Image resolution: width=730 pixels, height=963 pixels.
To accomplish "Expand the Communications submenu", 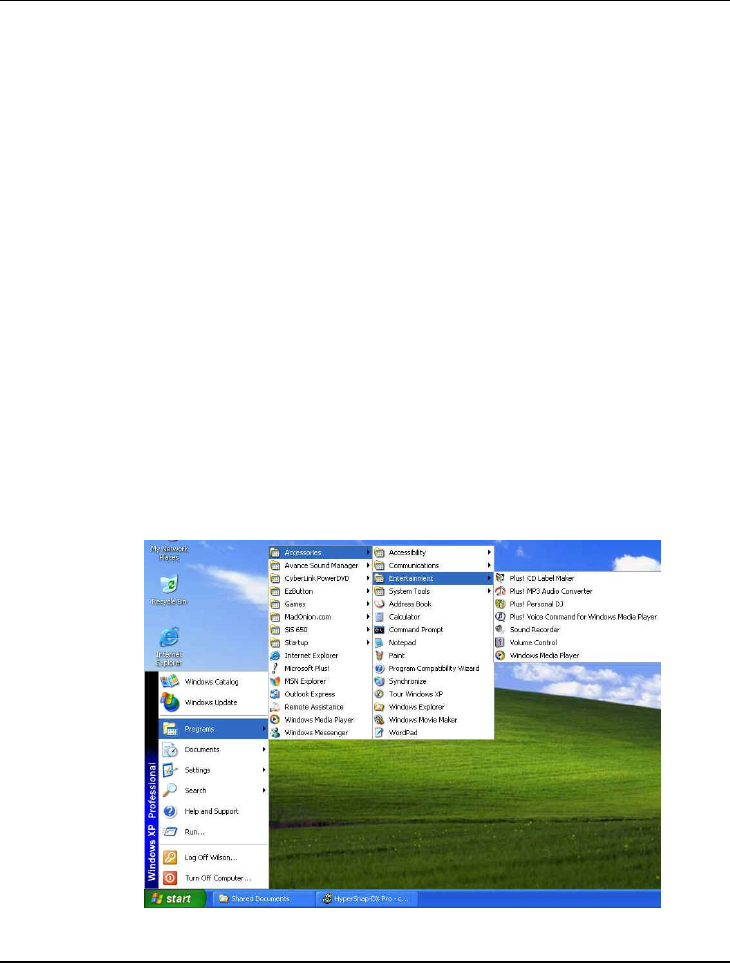I will [x=433, y=565].
